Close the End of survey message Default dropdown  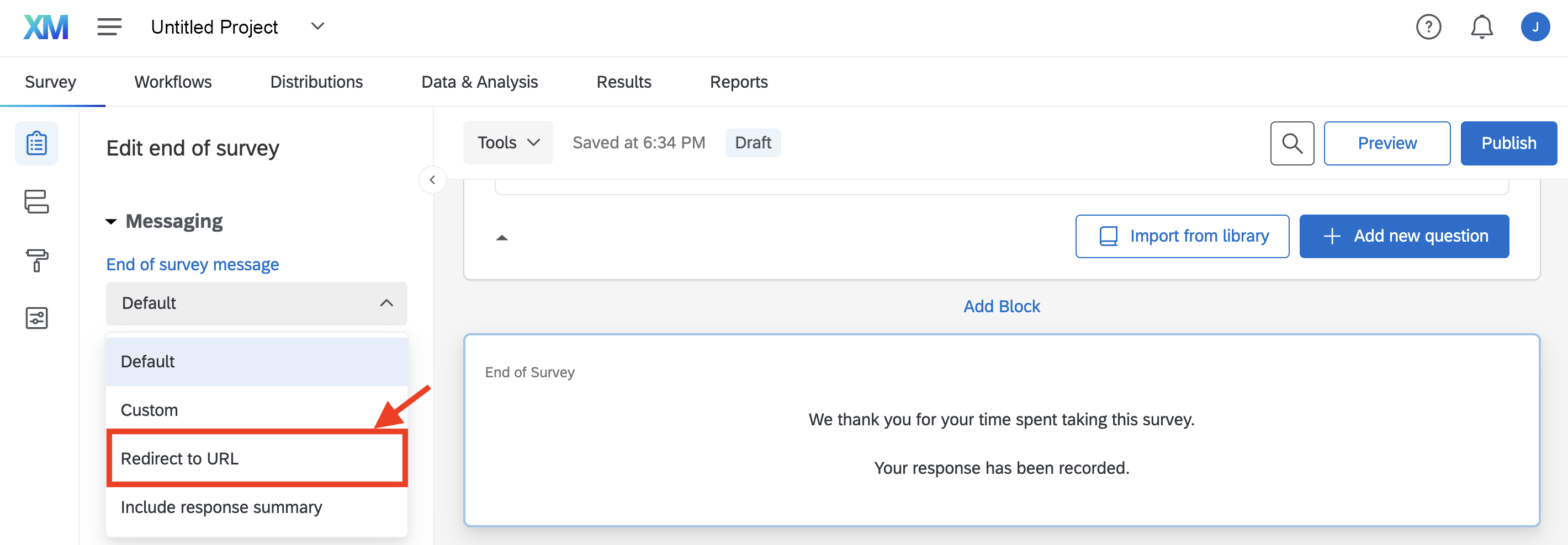(256, 303)
